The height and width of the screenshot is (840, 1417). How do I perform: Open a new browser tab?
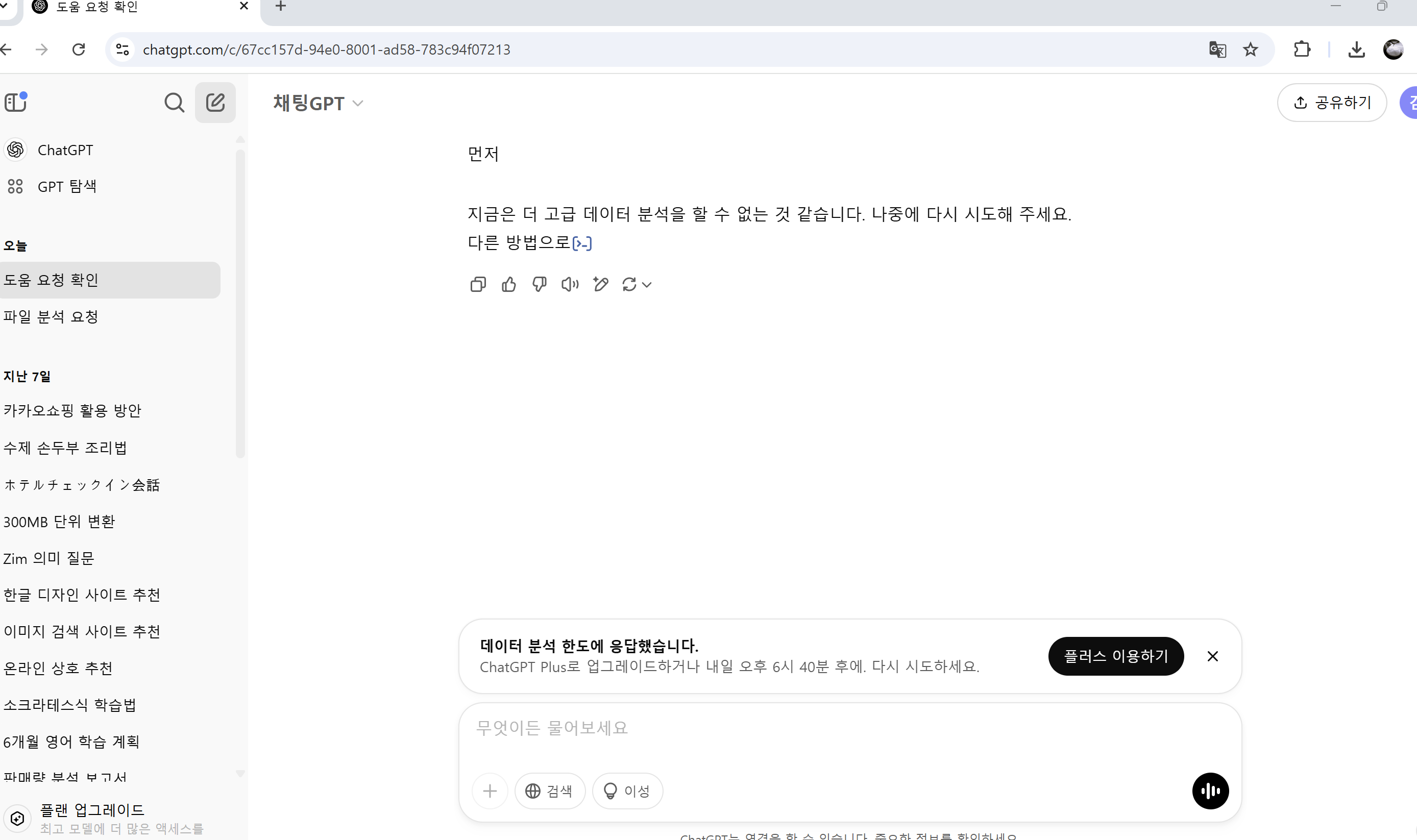pos(280,6)
